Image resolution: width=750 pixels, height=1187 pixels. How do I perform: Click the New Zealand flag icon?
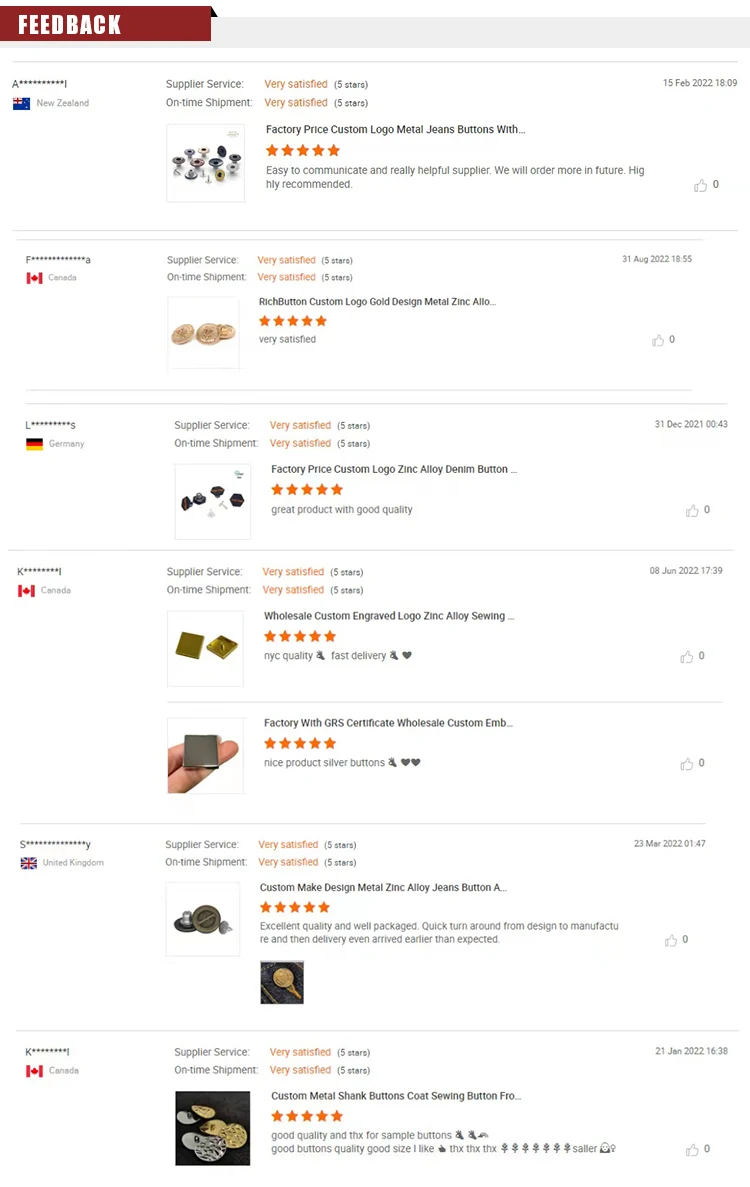click(x=21, y=103)
